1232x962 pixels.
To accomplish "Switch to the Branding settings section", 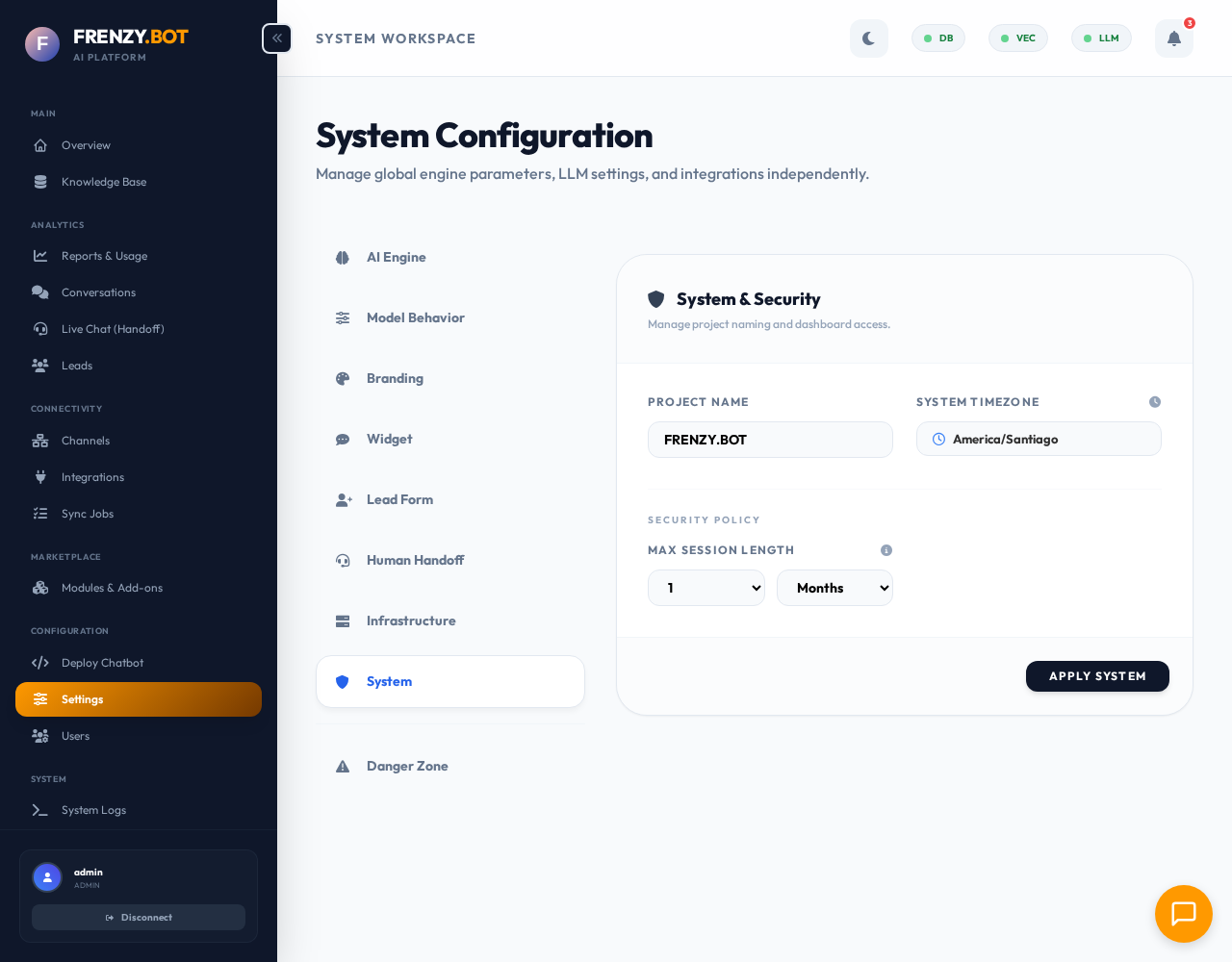I will (395, 378).
